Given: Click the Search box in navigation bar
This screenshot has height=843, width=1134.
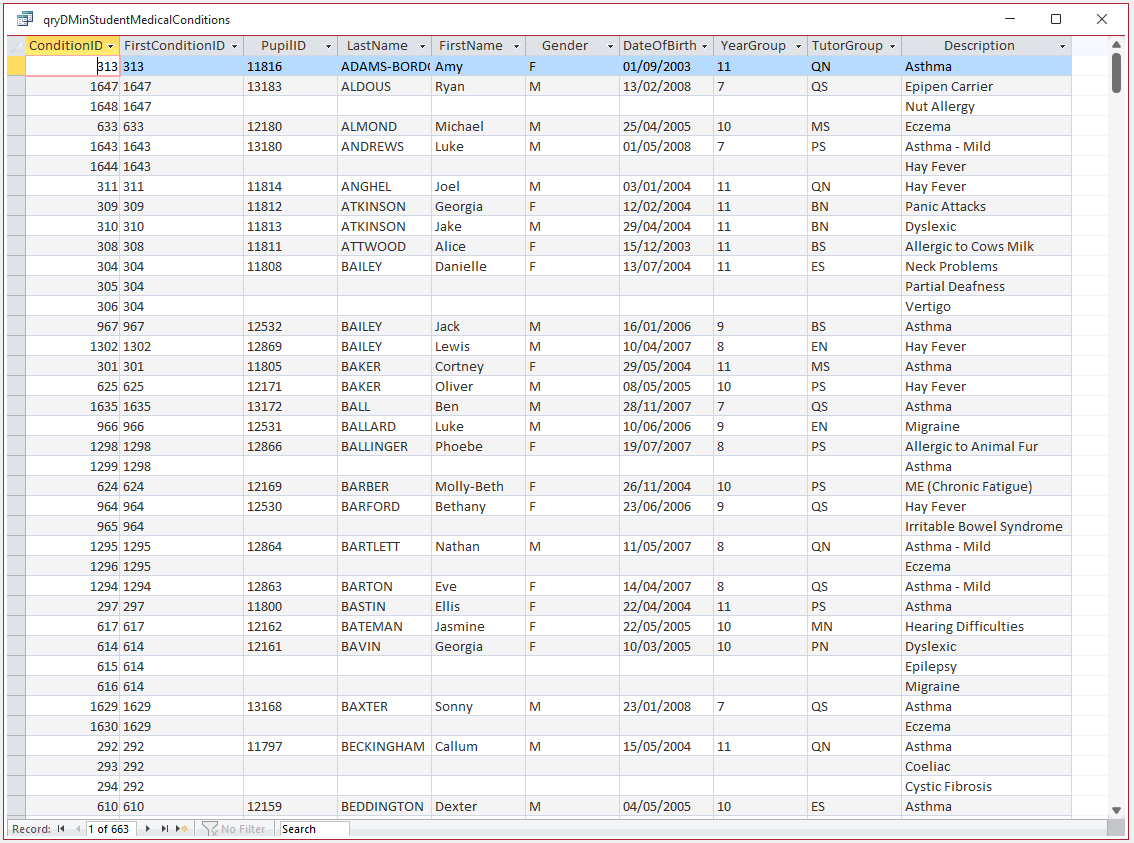Looking at the screenshot, I should (314, 829).
